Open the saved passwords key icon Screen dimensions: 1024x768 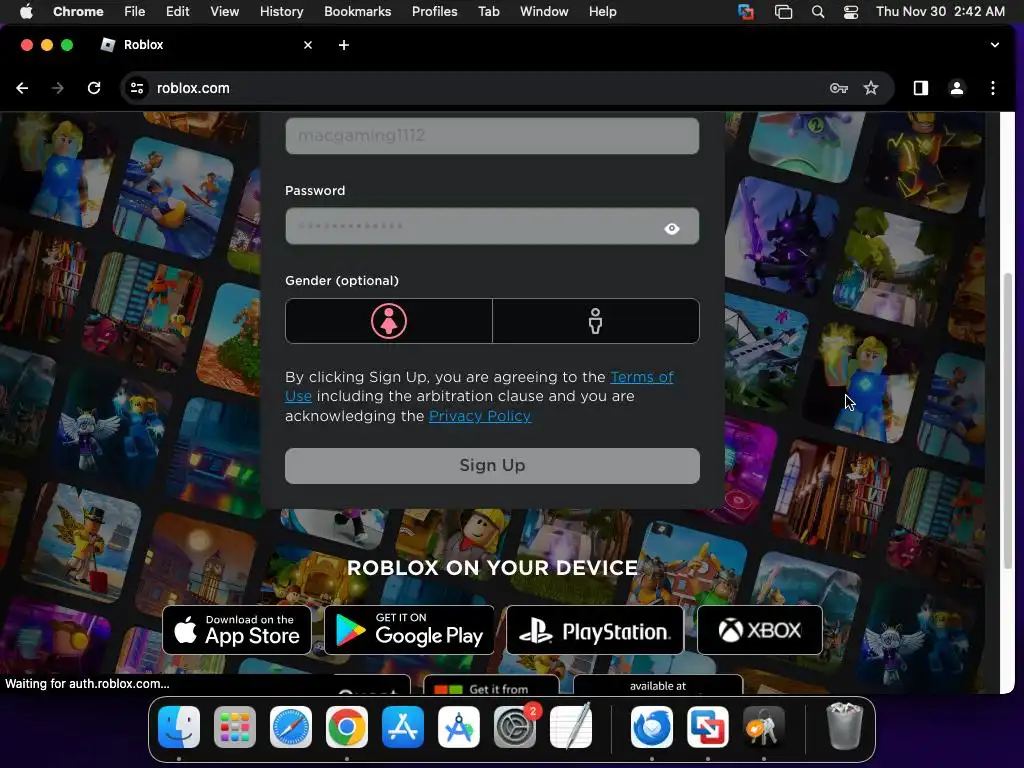[x=839, y=88]
